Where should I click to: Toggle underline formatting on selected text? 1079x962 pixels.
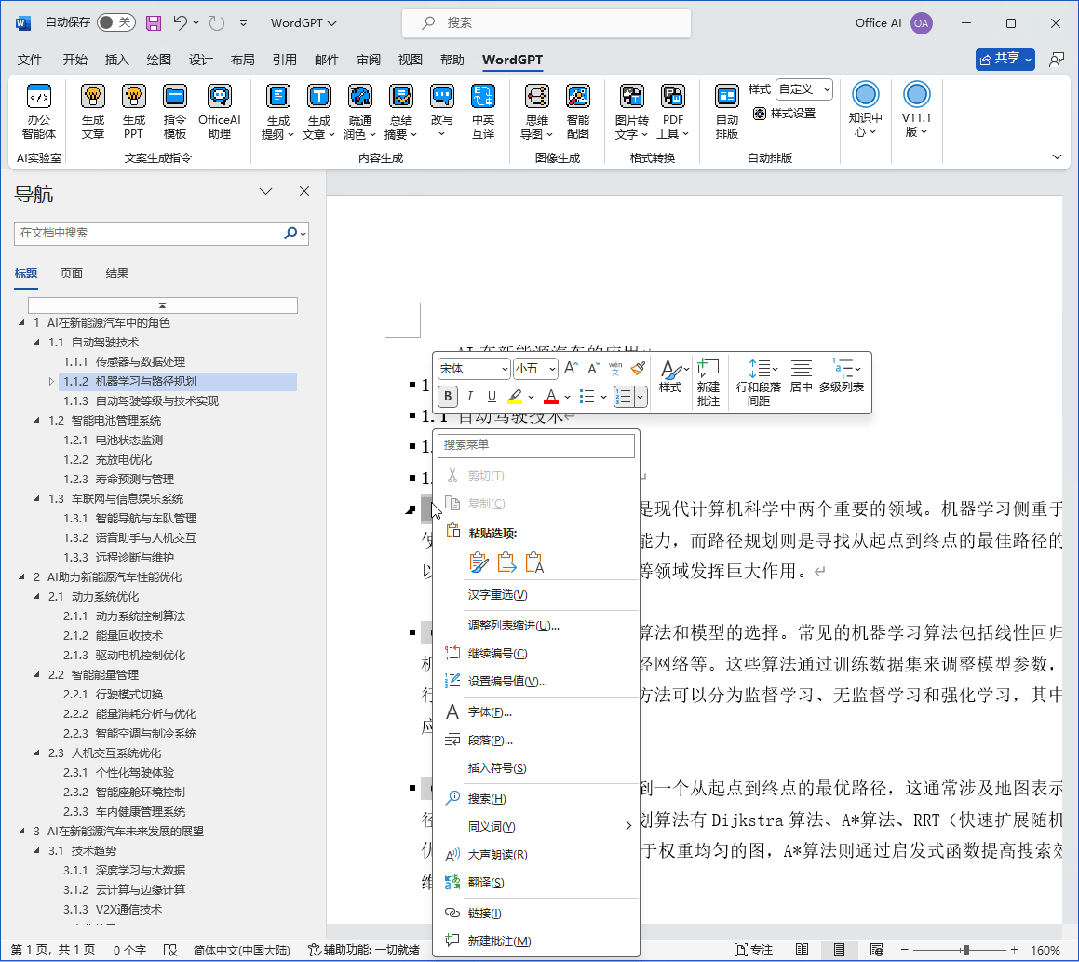[x=491, y=397]
